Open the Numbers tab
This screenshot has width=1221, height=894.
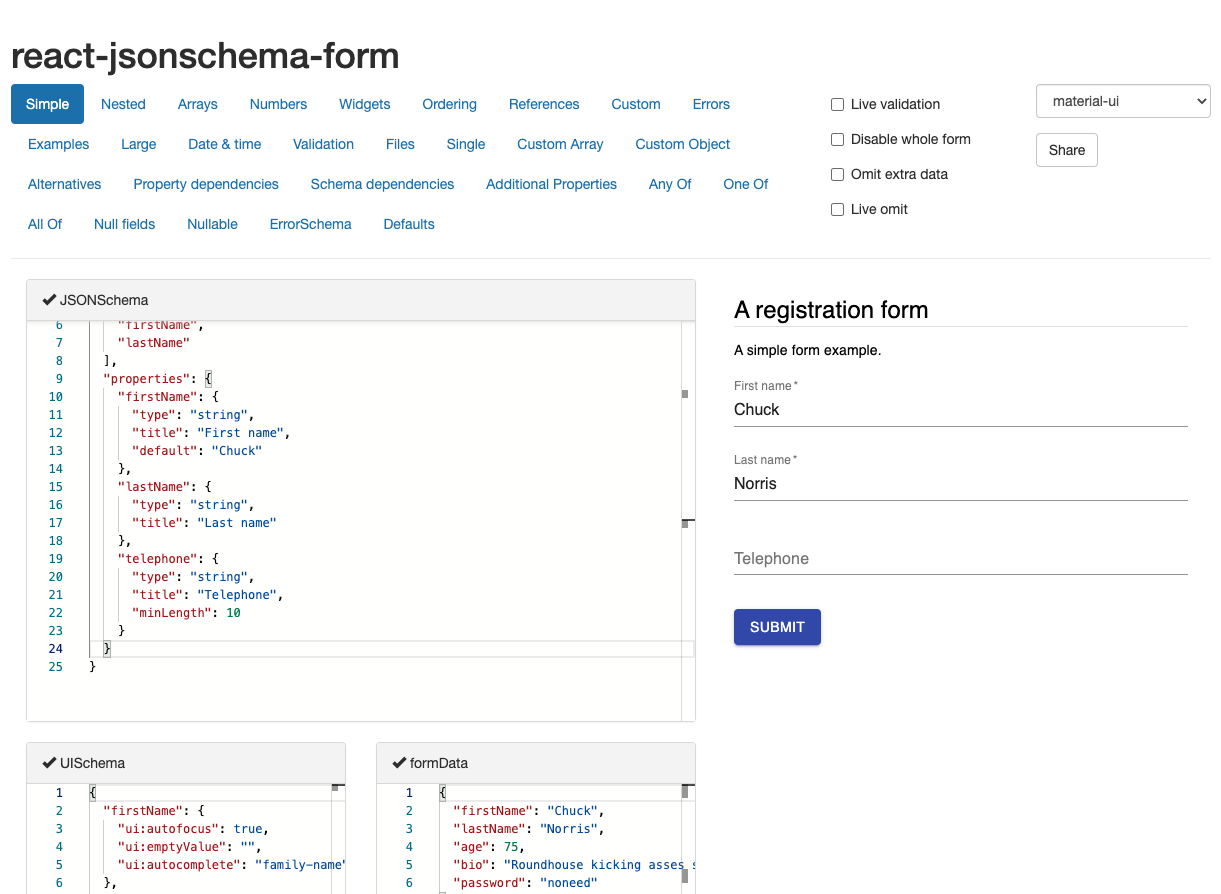tap(278, 104)
